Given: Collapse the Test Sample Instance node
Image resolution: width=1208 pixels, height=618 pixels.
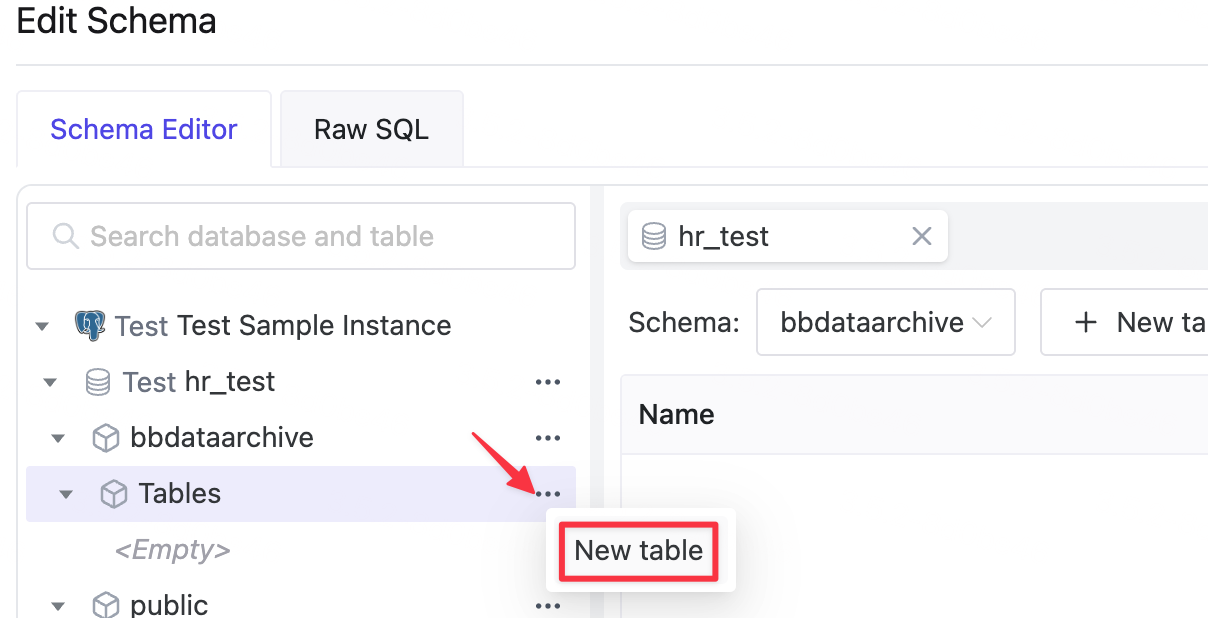Looking at the screenshot, I should coord(41,326).
